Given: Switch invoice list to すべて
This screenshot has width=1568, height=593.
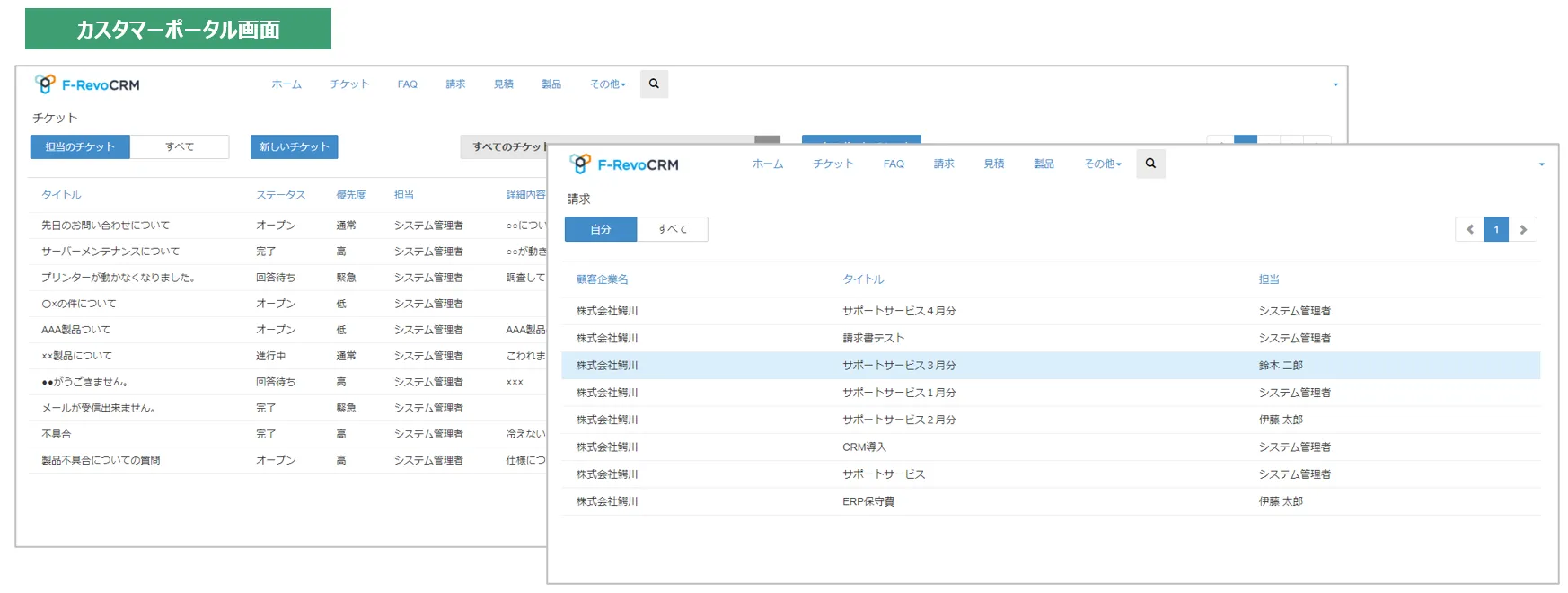Looking at the screenshot, I should tap(673, 229).
